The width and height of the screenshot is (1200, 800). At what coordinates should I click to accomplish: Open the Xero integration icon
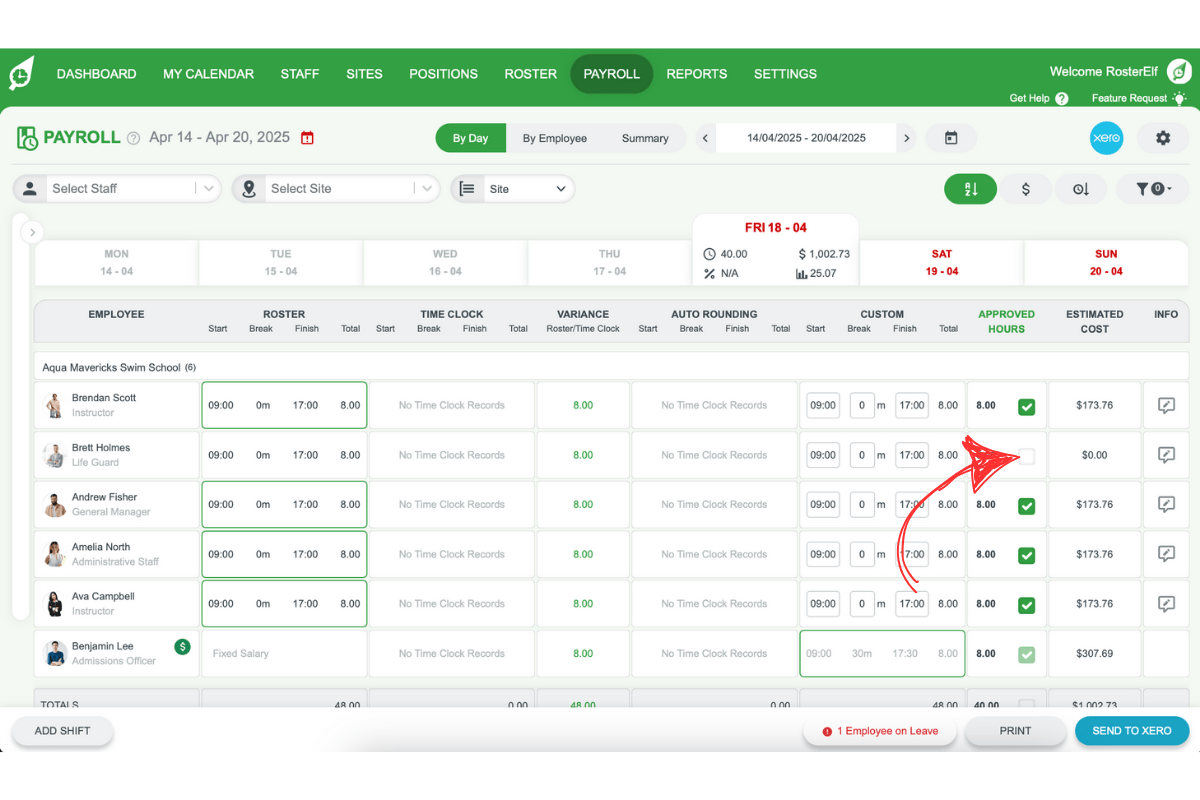1106,138
